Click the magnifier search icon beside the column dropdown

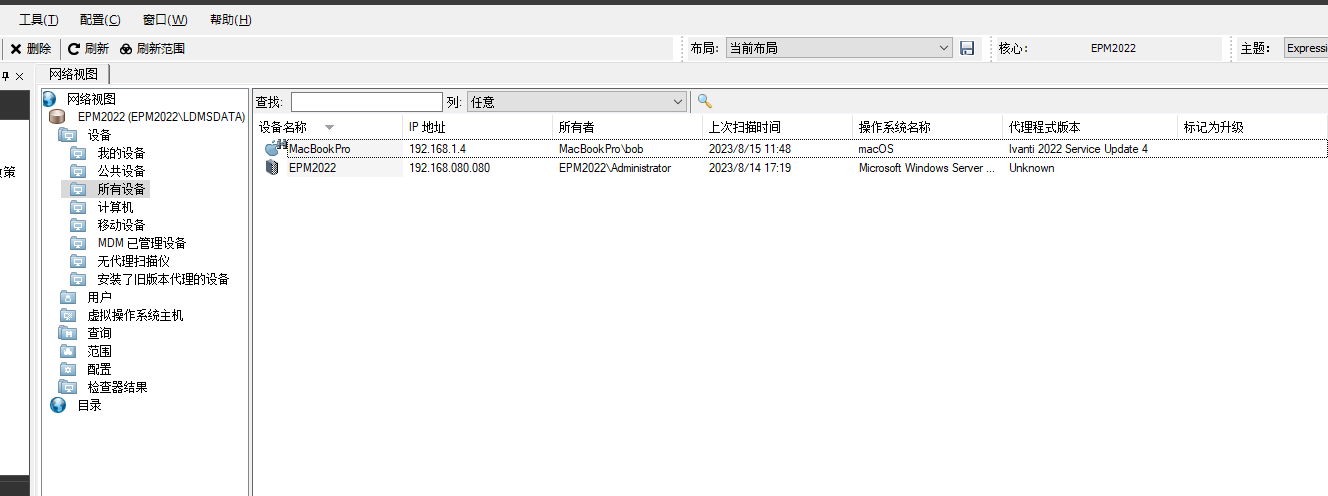click(705, 101)
